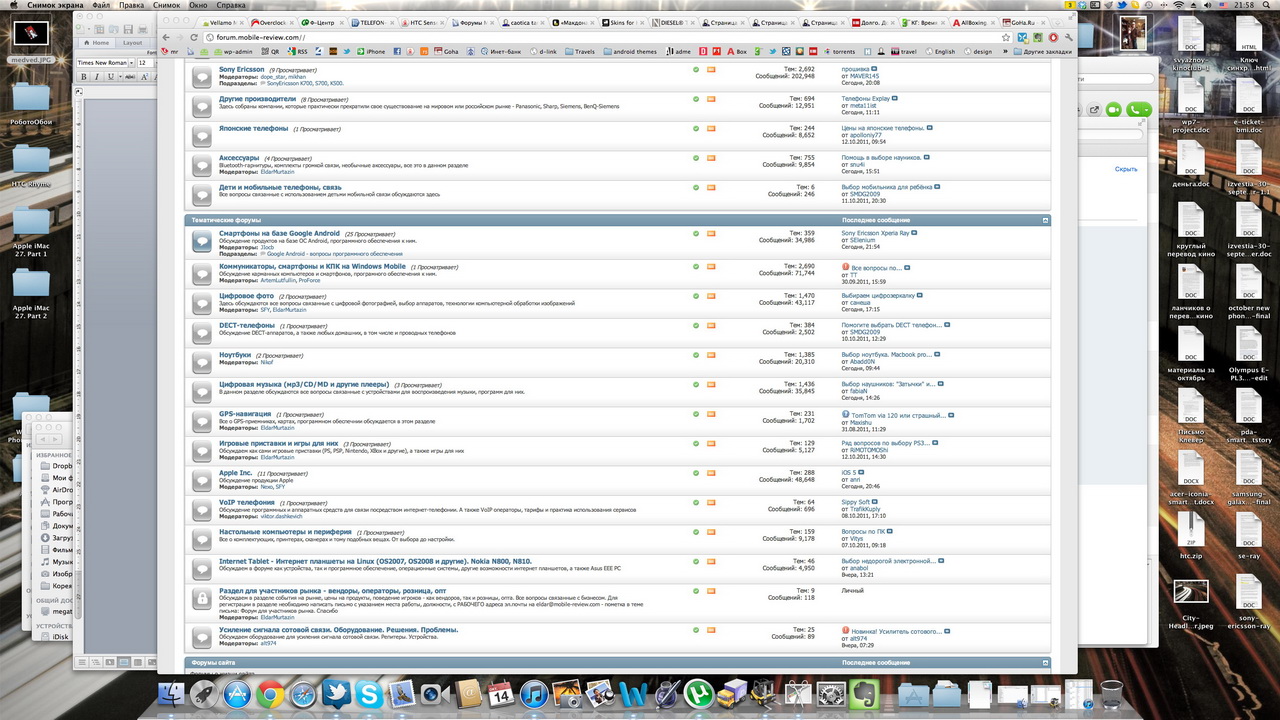Launch Skype from the Dock
The image size is (1280, 720).
point(368,694)
